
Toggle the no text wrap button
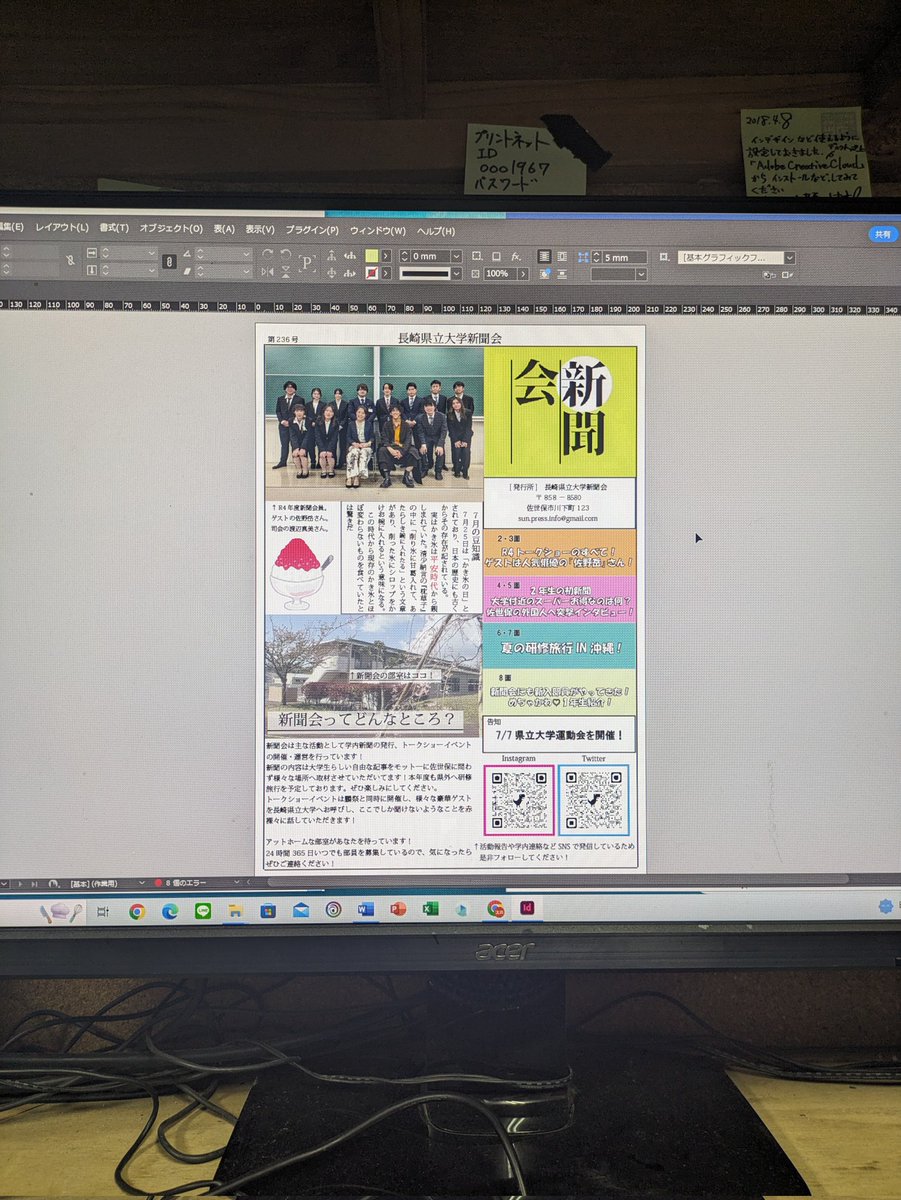pos(545,256)
